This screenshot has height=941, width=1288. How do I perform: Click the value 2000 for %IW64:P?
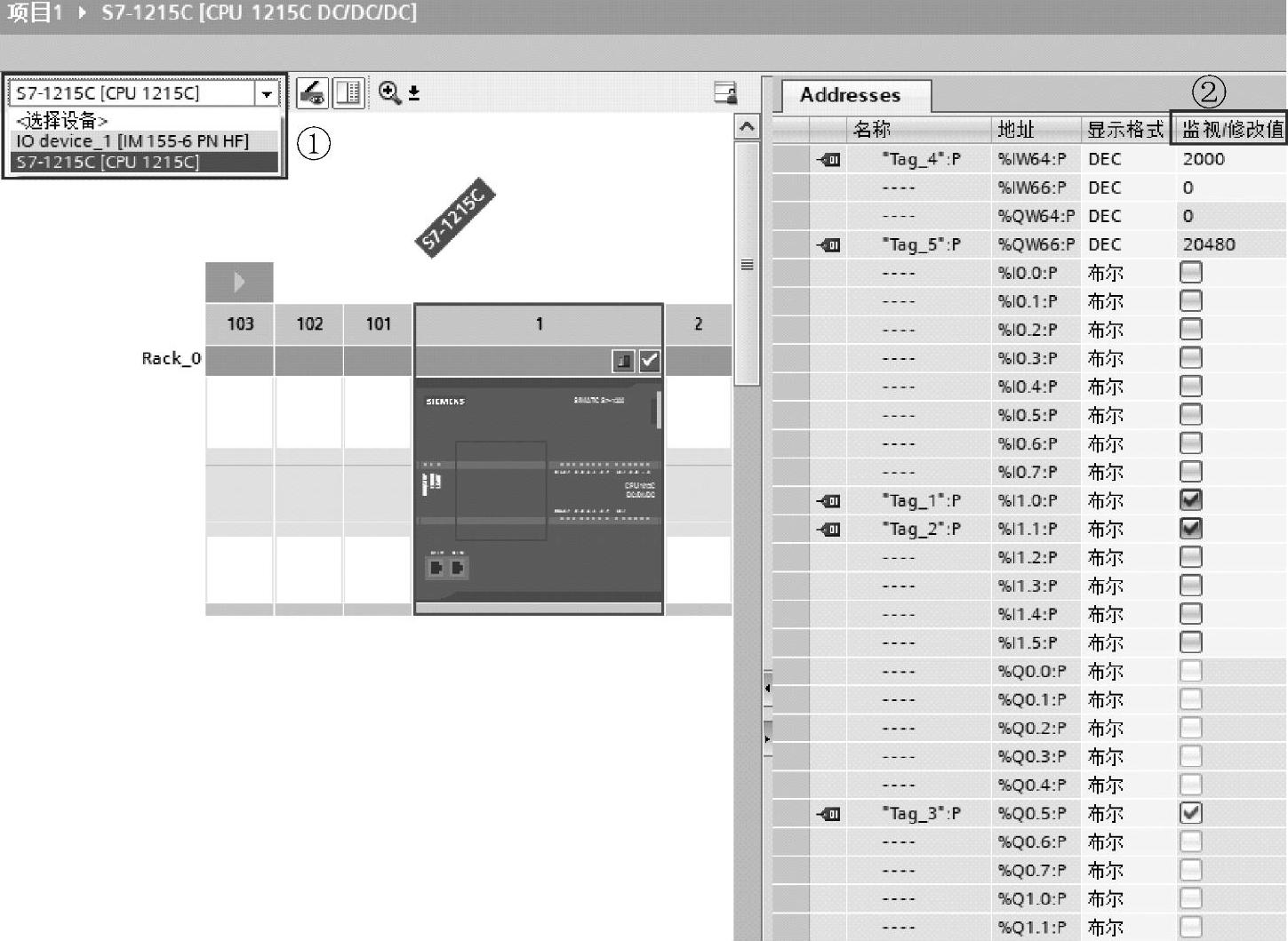[x=1204, y=159]
